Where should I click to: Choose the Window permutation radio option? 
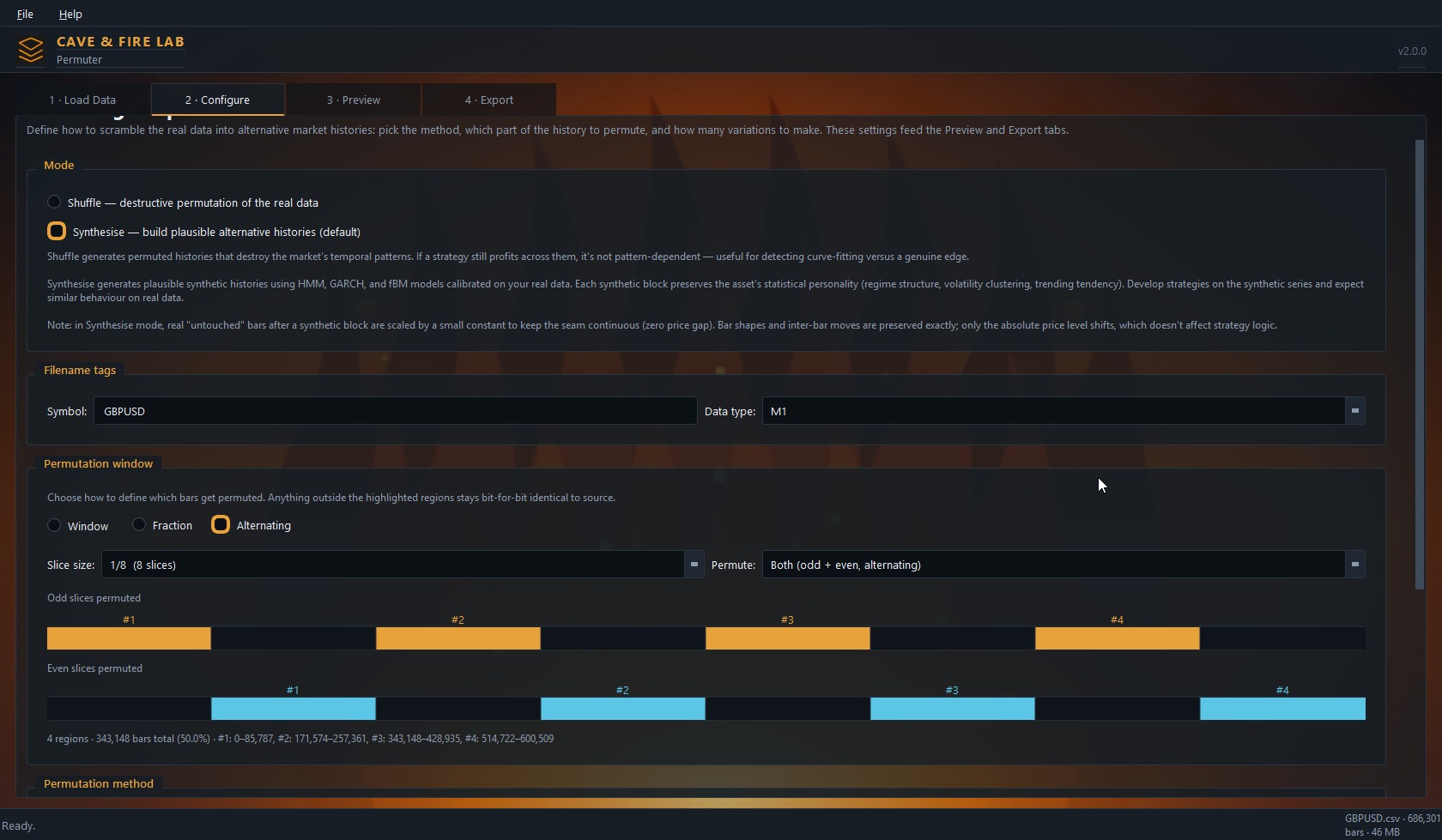click(54, 525)
